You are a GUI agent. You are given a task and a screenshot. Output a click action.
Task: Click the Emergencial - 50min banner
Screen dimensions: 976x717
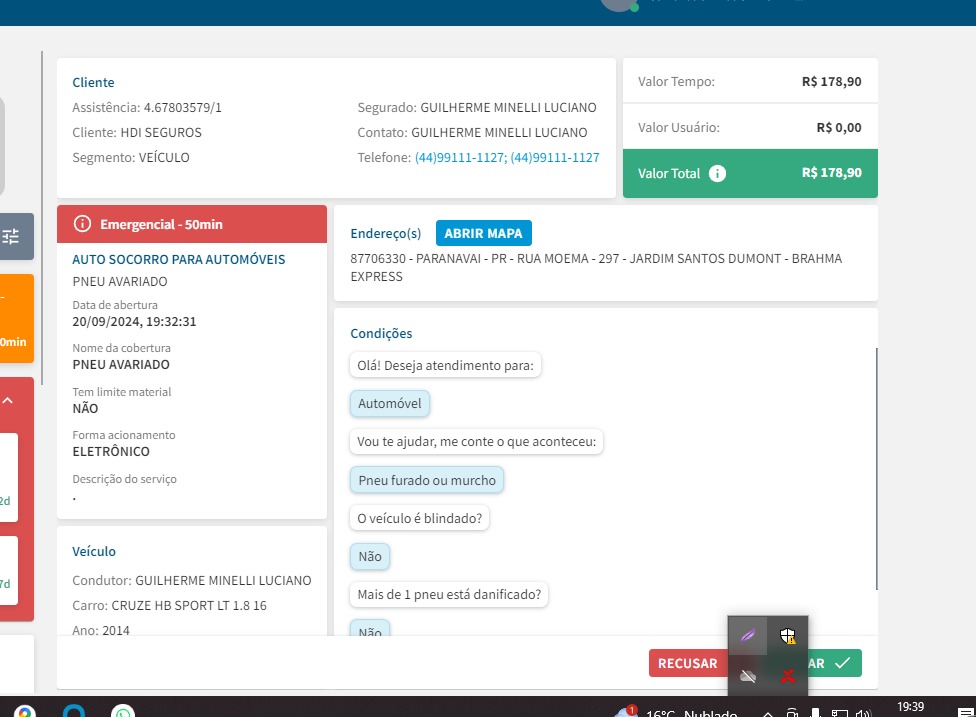192,224
